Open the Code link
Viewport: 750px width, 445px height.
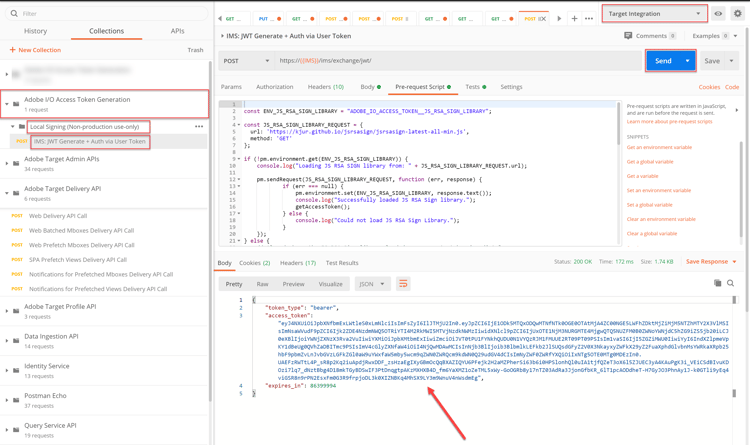pyautogui.click(x=732, y=87)
